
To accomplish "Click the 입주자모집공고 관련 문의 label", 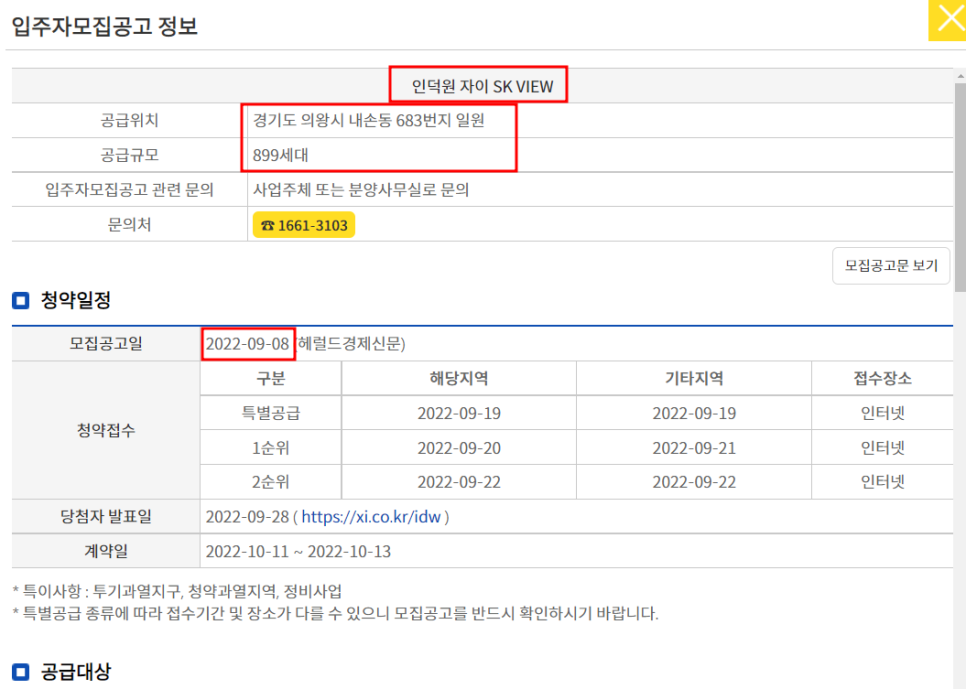I will [x=129, y=190].
